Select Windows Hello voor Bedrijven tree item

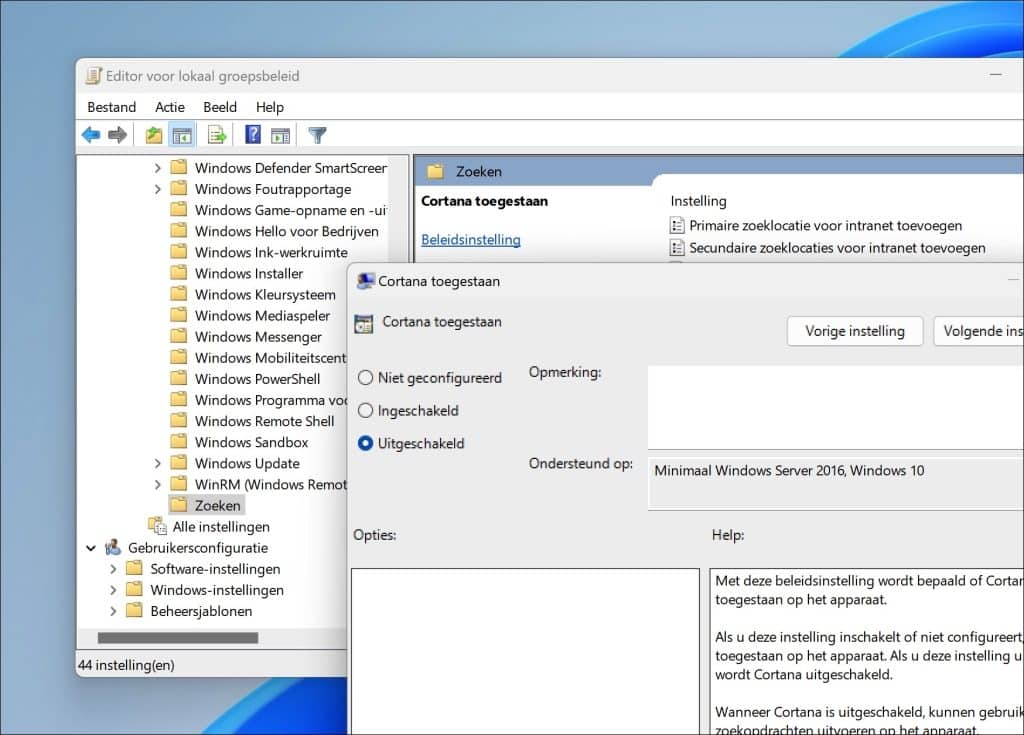click(287, 231)
